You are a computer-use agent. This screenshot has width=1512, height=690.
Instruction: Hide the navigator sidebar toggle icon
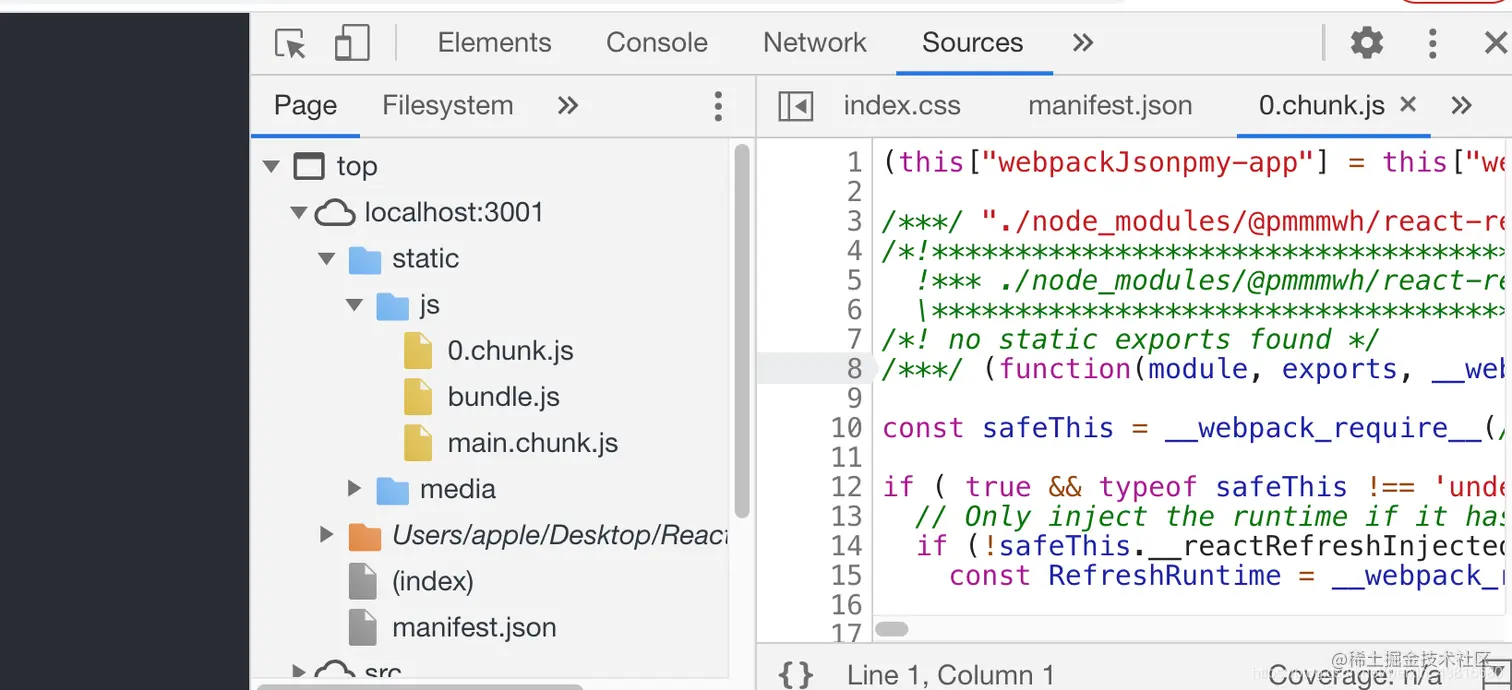pyautogui.click(x=796, y=106)
